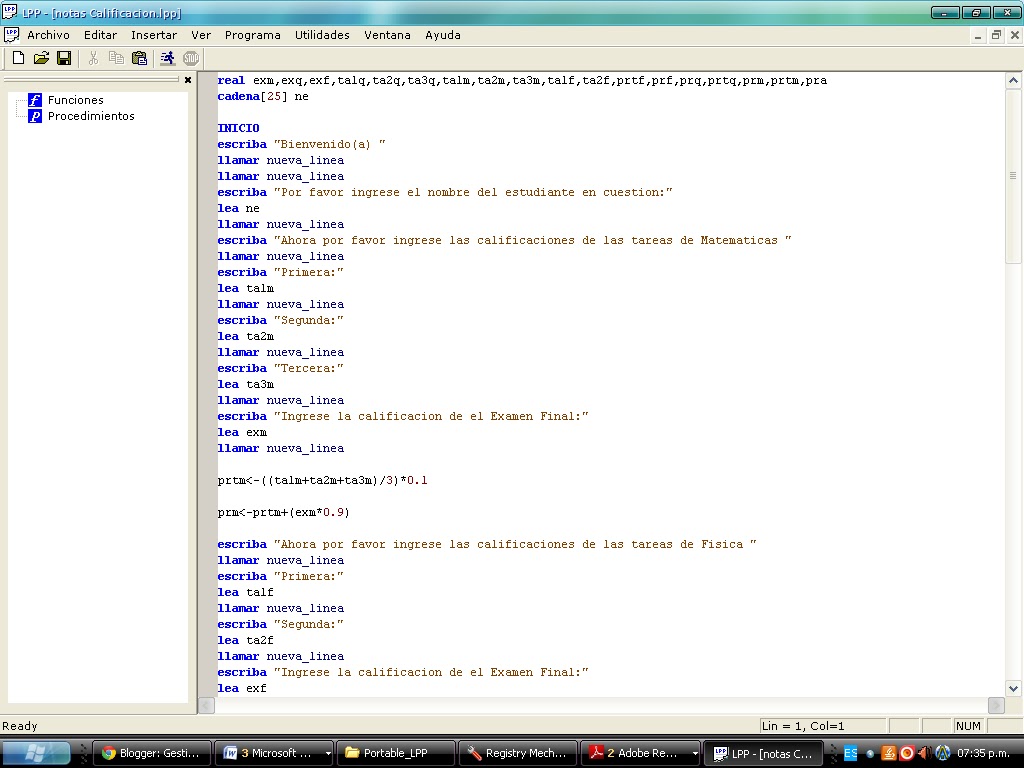Open the Programa menu

[x=252, y=34]
